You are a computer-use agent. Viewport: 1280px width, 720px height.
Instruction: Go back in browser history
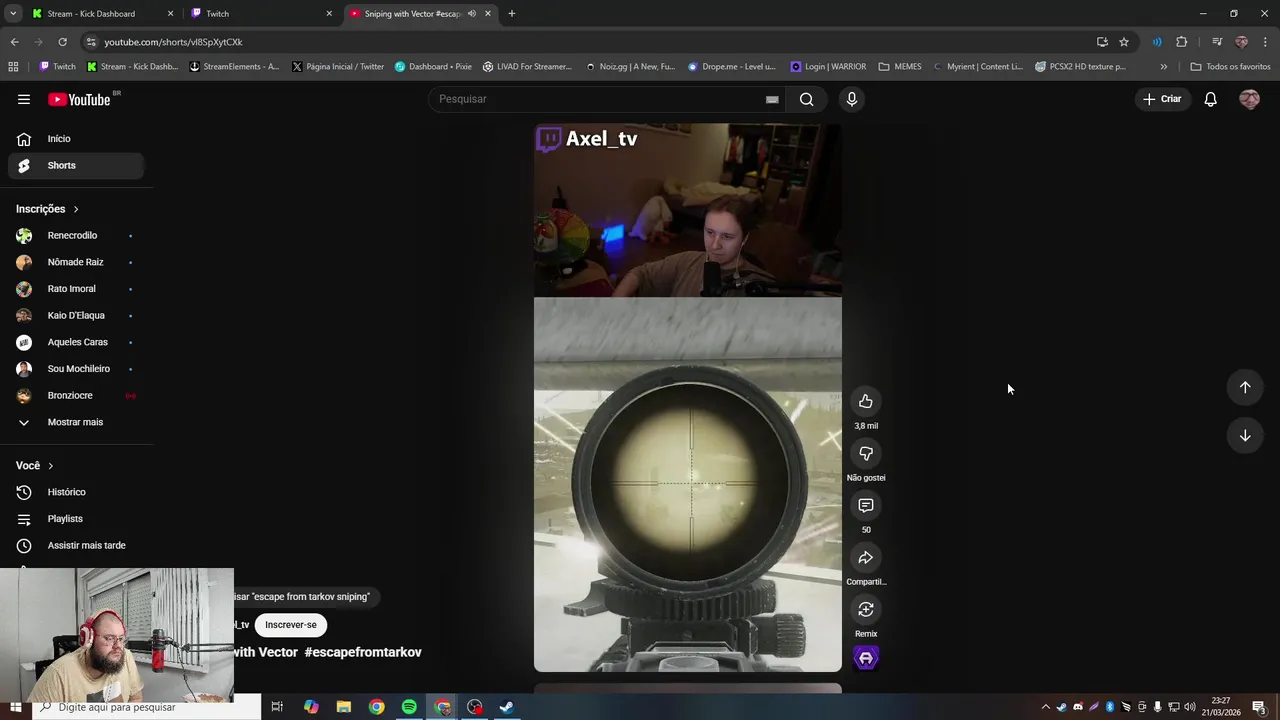[x=14, y=42]
